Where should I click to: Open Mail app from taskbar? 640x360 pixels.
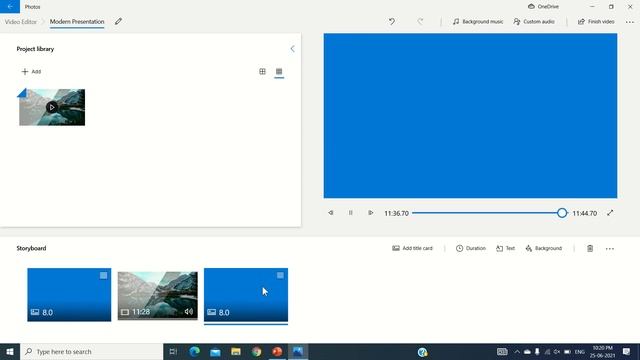(x=215, y=351)
